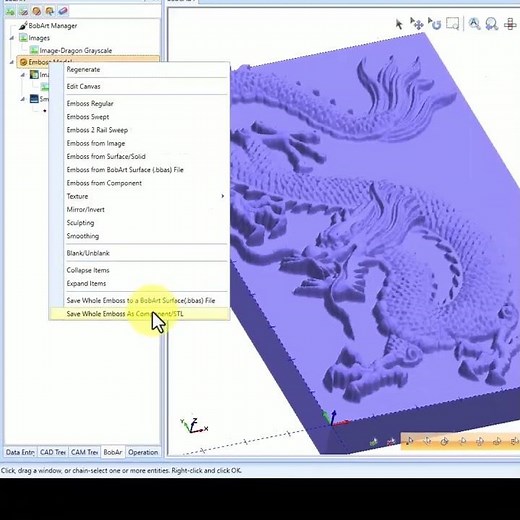This screenshot has height=520, width=520.
Task: Click the emboss pick toolbar icon with the cursor
Action: [x=50, y=11]
